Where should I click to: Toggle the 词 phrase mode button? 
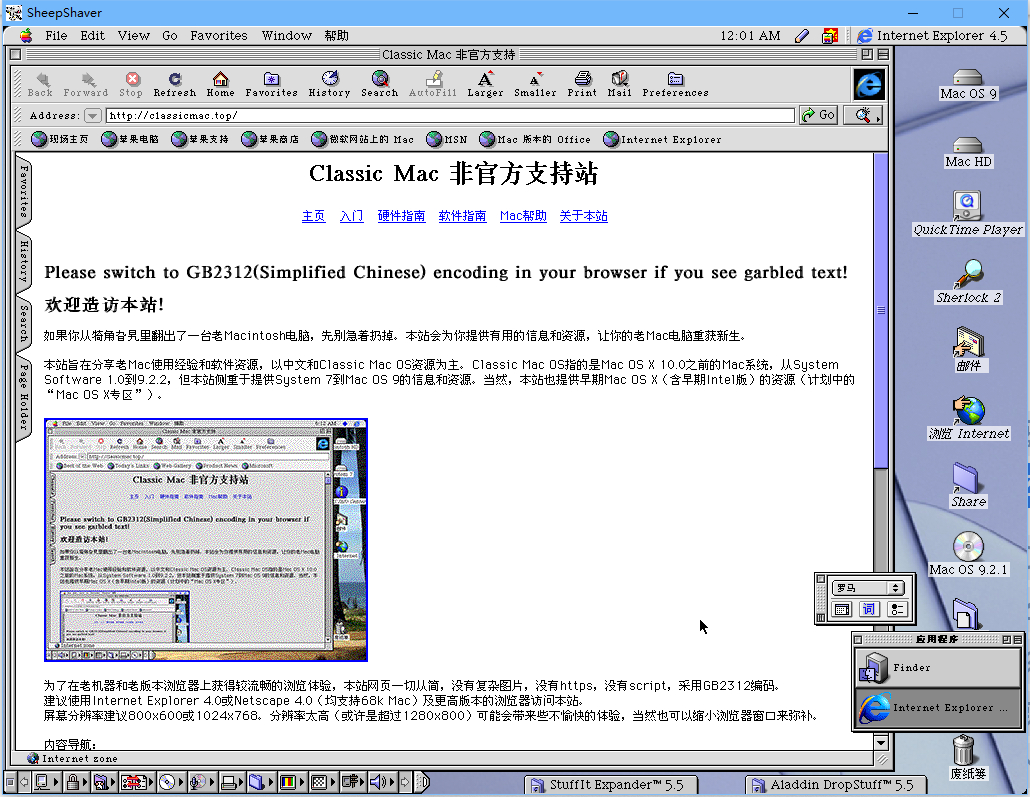click(x=868, y=609)
